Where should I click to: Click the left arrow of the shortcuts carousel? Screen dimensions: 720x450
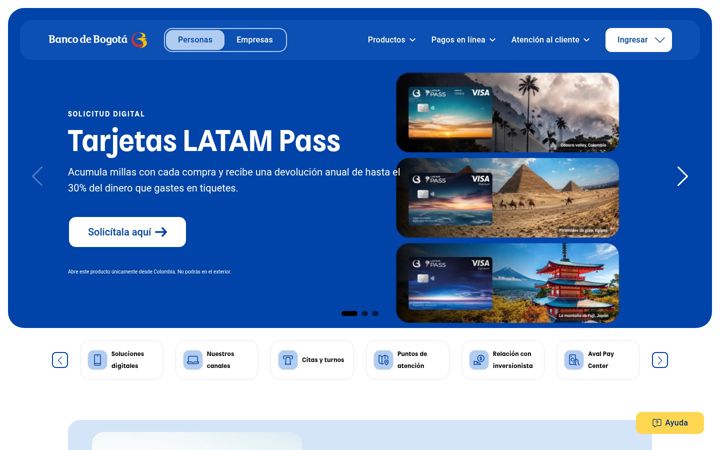click(60, 360)
